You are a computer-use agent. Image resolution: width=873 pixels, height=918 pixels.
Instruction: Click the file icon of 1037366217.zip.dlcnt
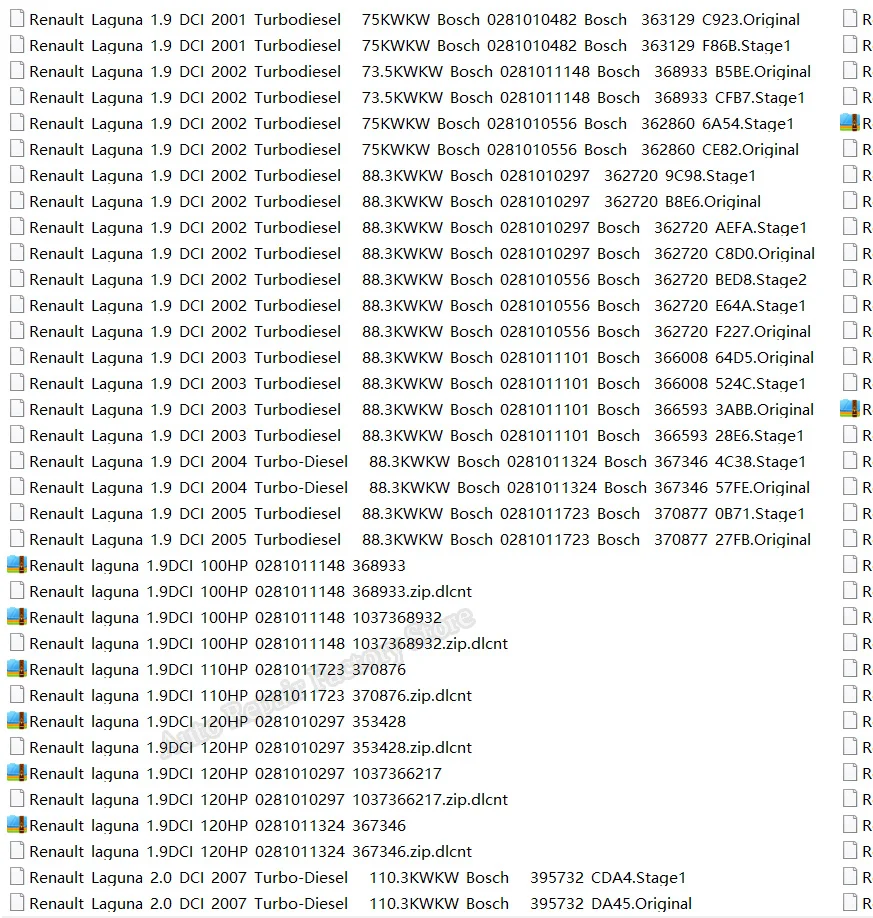pos(17,799)
